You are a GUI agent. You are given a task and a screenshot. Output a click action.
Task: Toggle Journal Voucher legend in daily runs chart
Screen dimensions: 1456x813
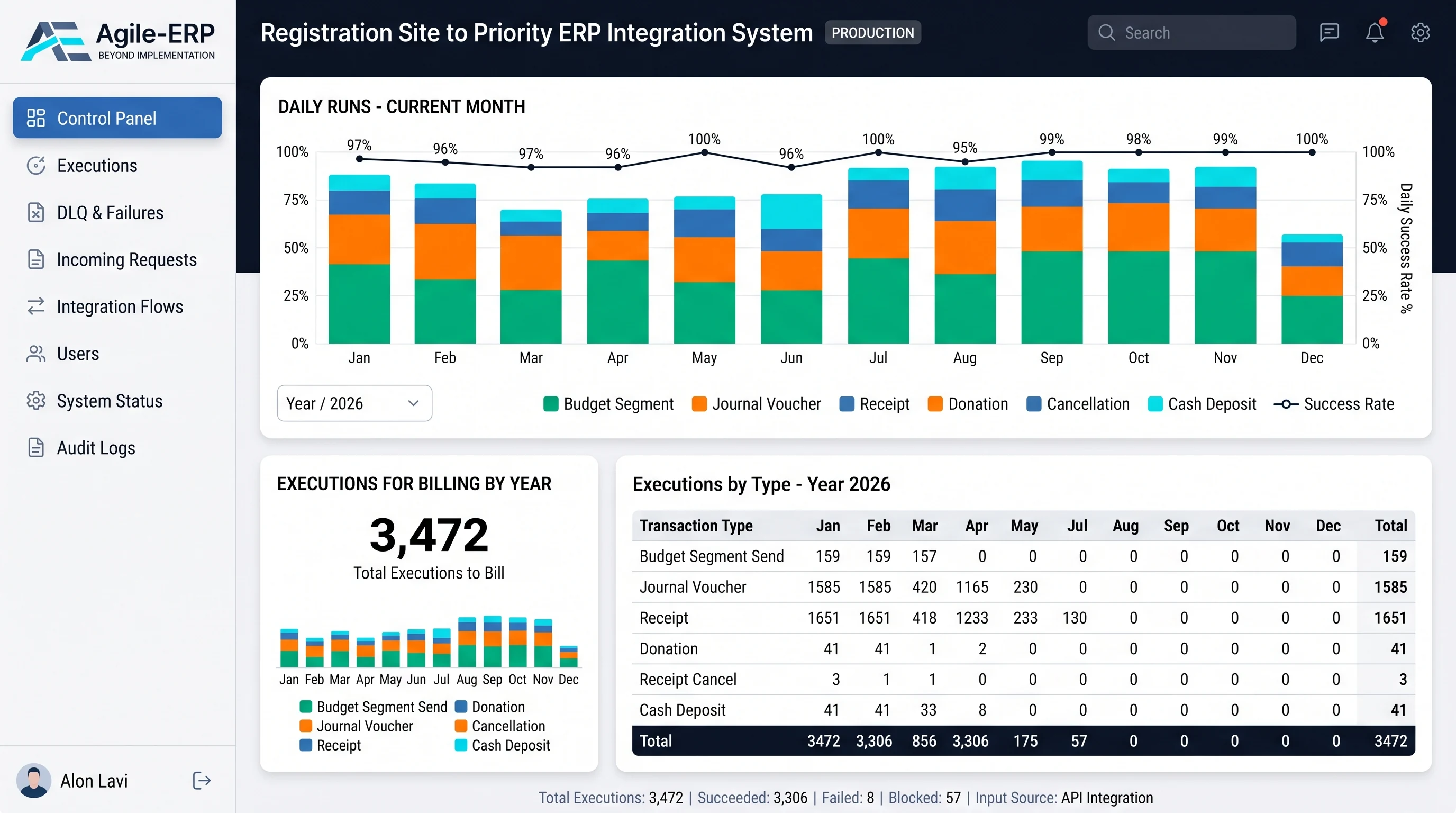(x=756, y=404)
